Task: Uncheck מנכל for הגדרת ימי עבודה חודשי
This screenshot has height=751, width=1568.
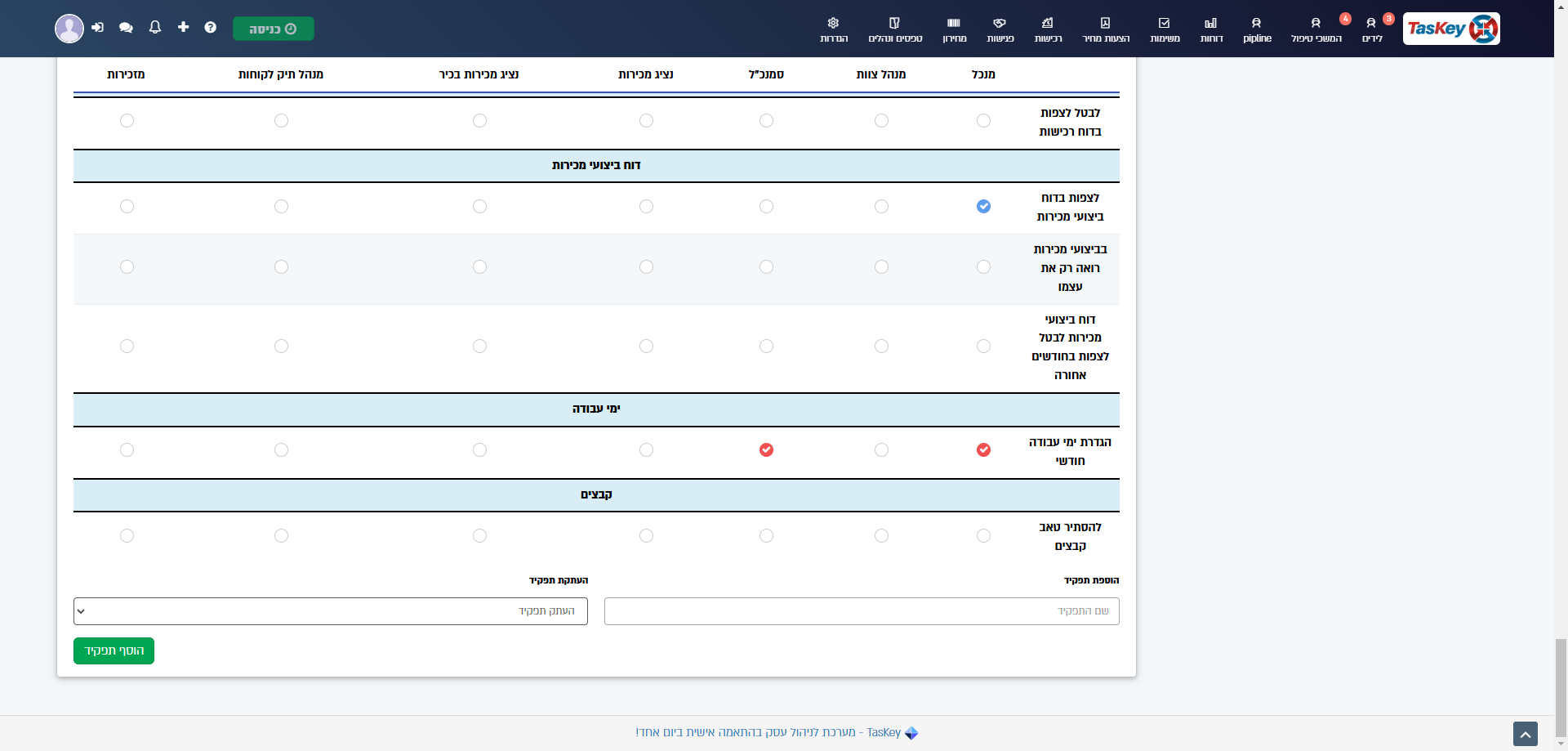Action: [983, 450]
